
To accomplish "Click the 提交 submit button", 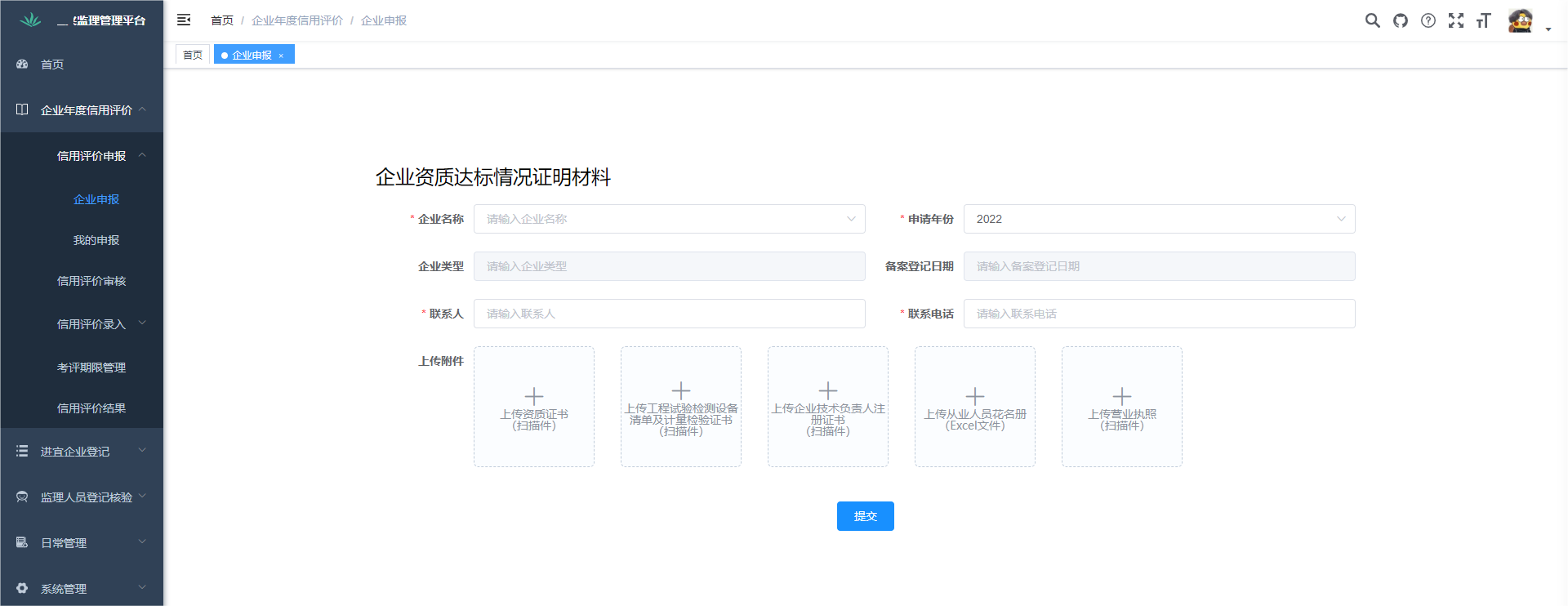I will pos(865,516).
